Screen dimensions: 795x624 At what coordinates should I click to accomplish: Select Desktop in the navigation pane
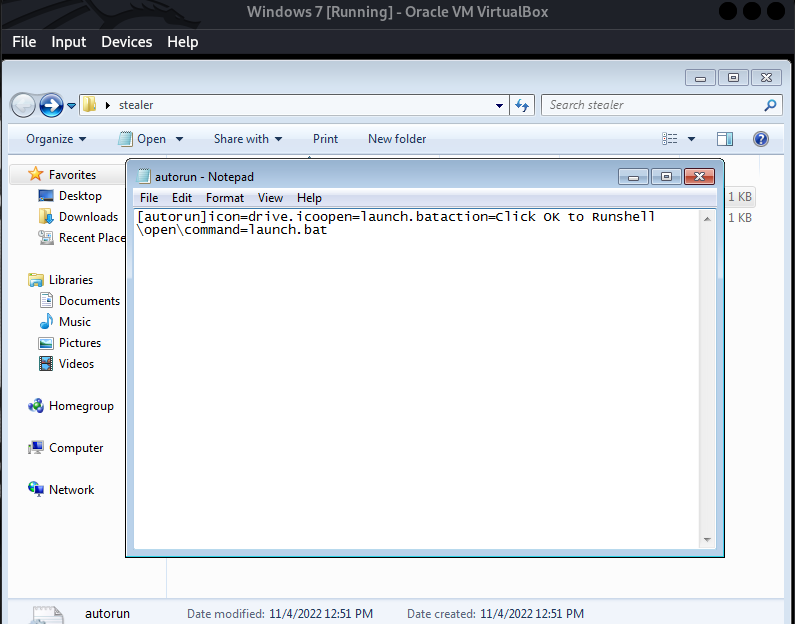pyautogui.click(x=80, y=196)
